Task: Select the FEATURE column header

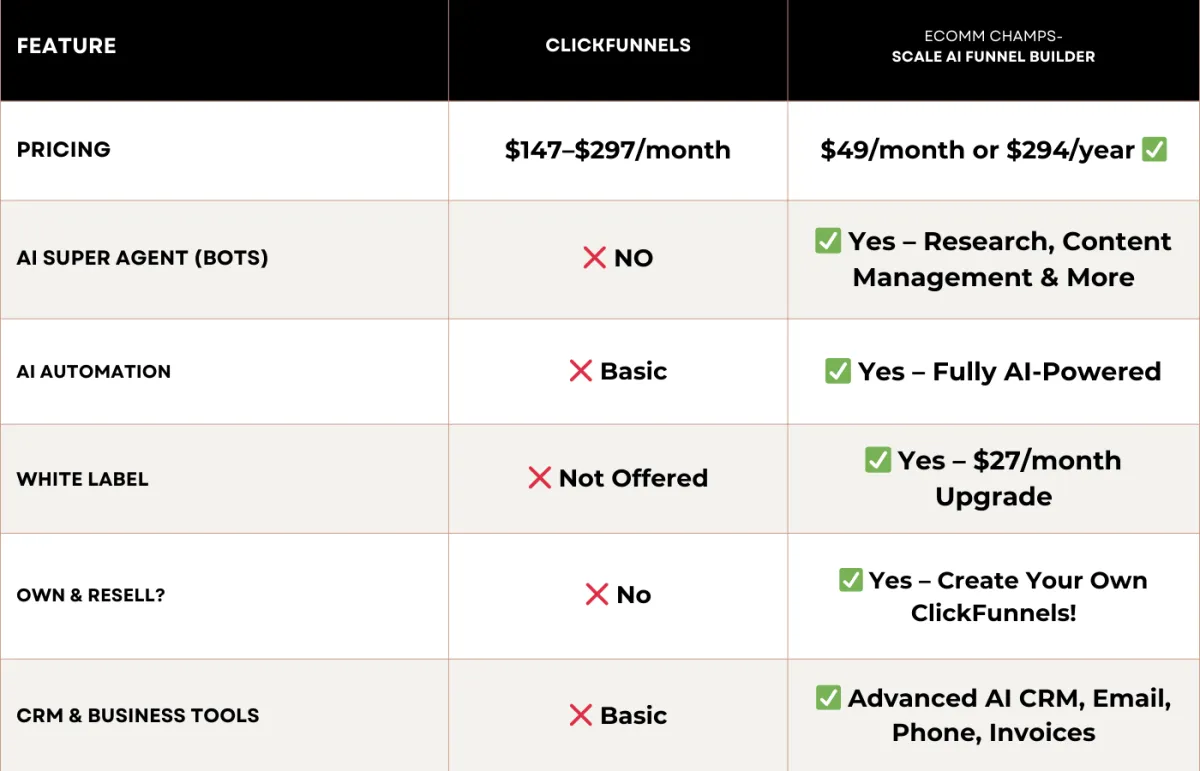Action: point(67,46)
